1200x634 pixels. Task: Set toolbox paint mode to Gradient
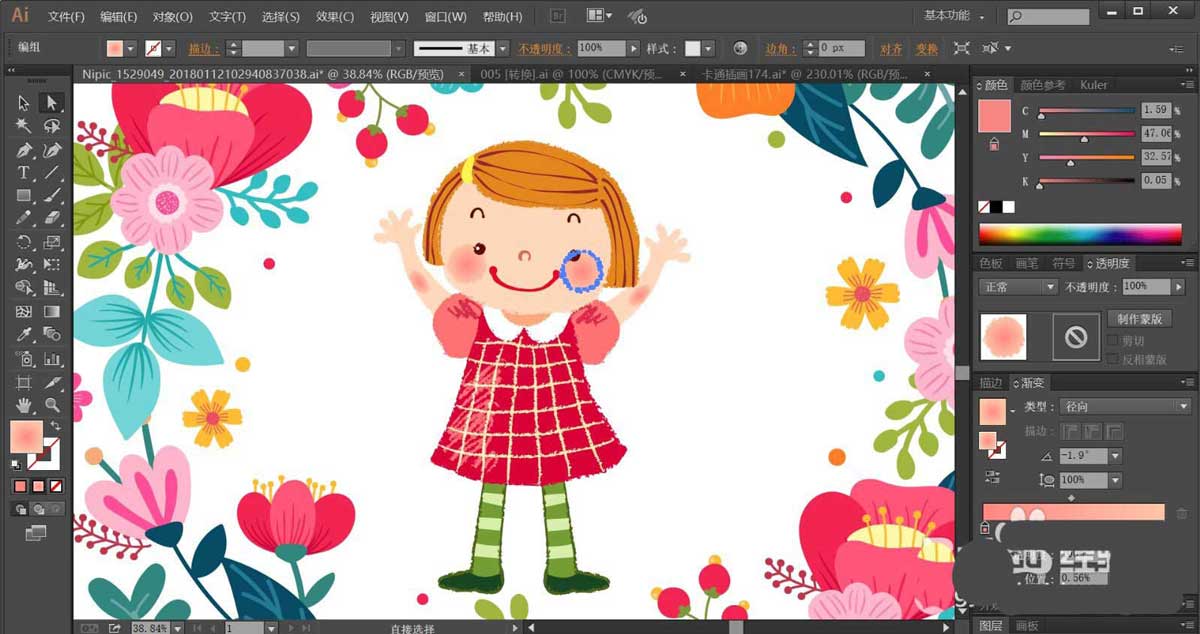(38, 486)
